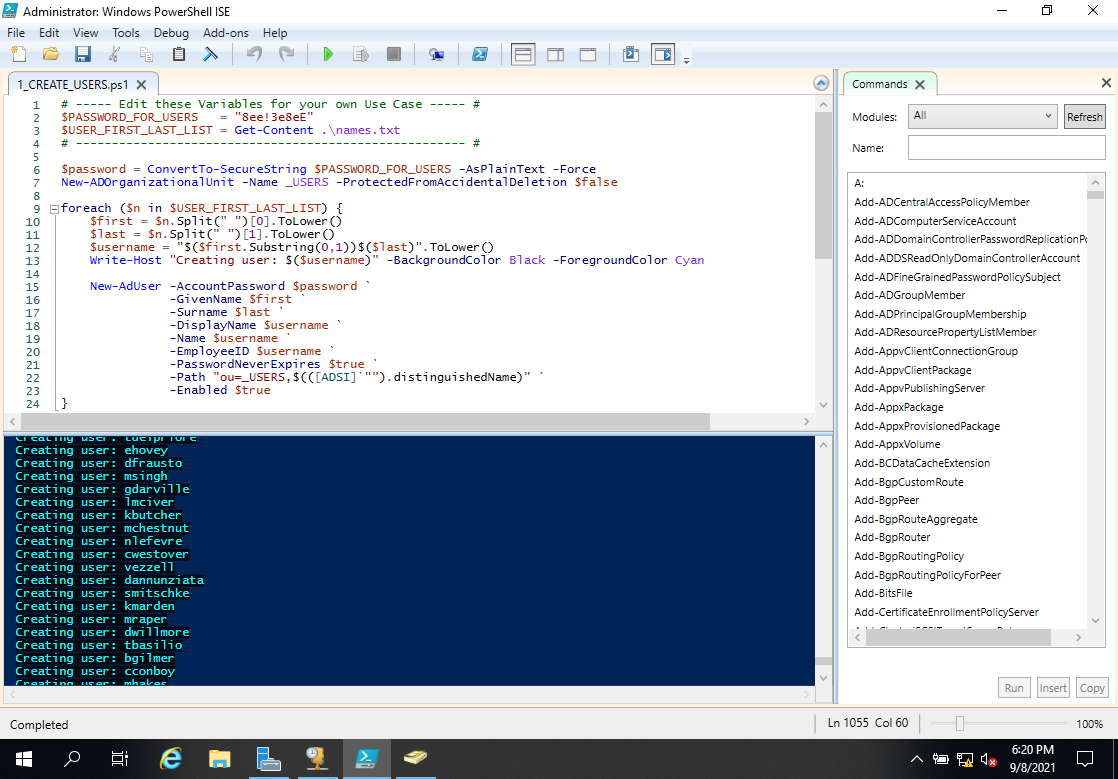Open Server Manager from the taskbar

(x=268, y=759)
